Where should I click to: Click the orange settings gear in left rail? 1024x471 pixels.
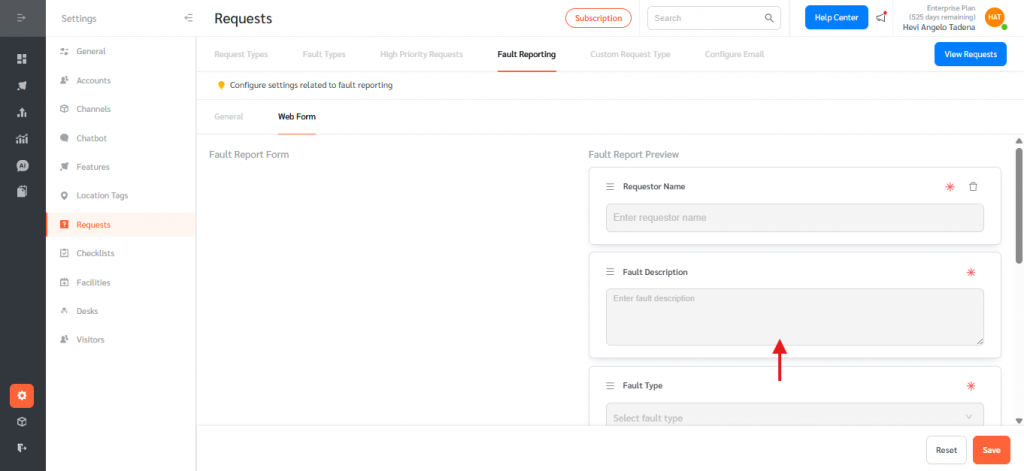pyautogui.click(x=22, y=396)
